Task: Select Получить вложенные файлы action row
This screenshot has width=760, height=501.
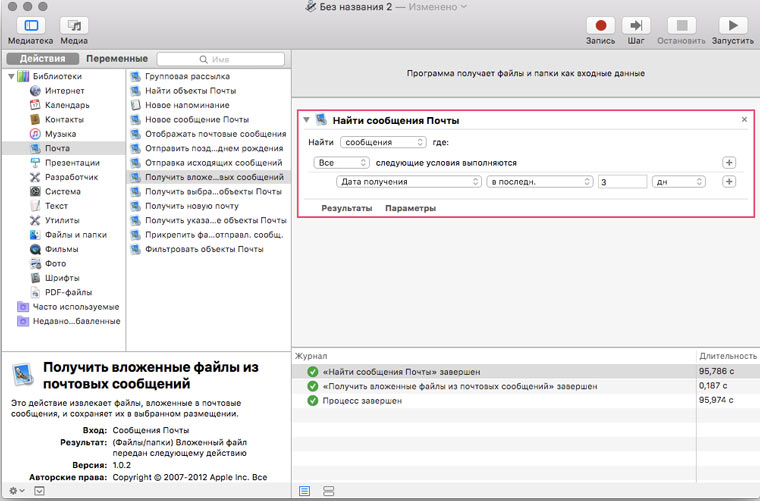Action: [x=209, y=177]
